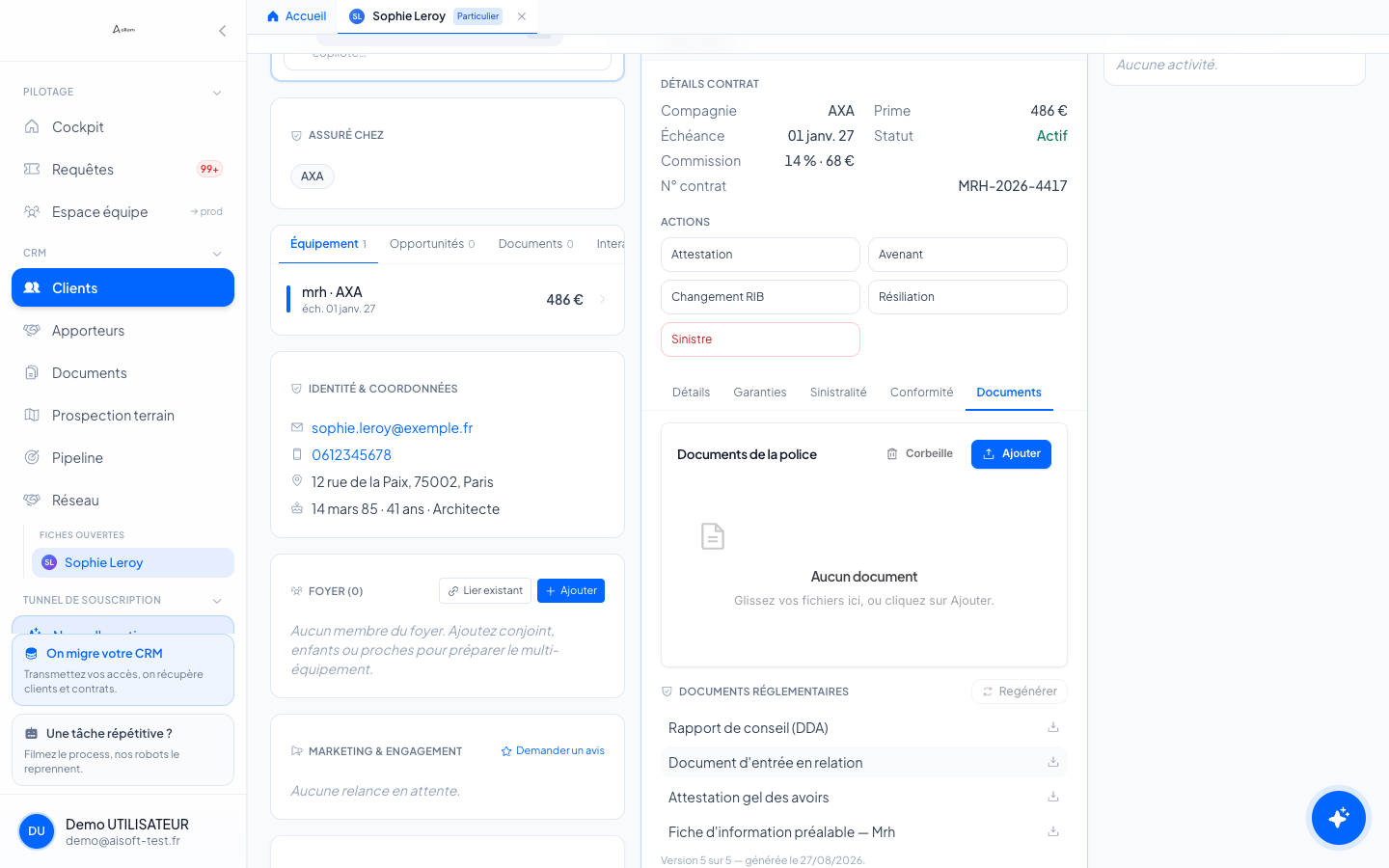Open the floating AI assistant sparkle button

pyautogui.click(x=1339, y=818)
